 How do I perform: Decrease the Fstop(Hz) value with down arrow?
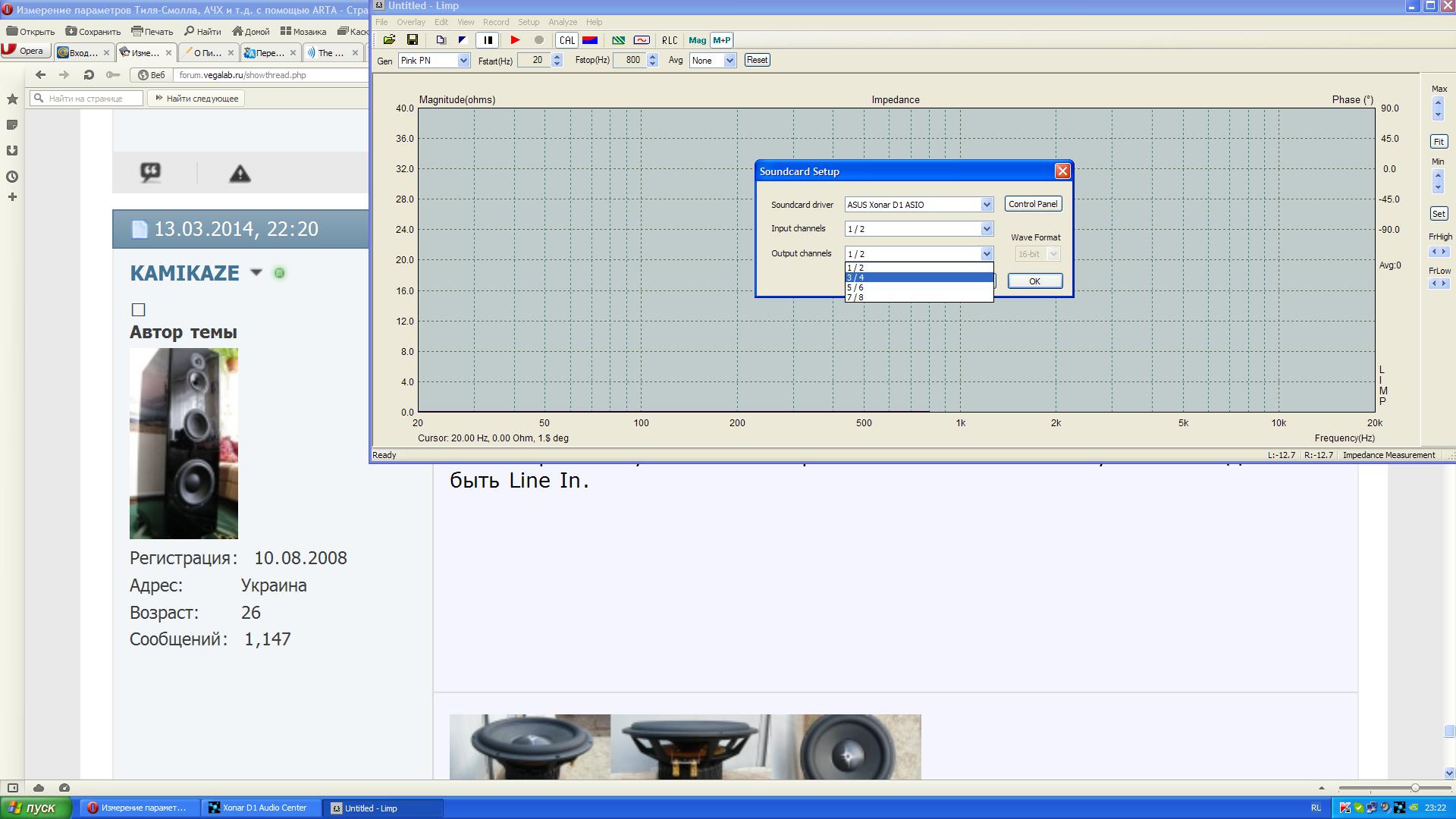pyautogui.click(x=653, y=64)
